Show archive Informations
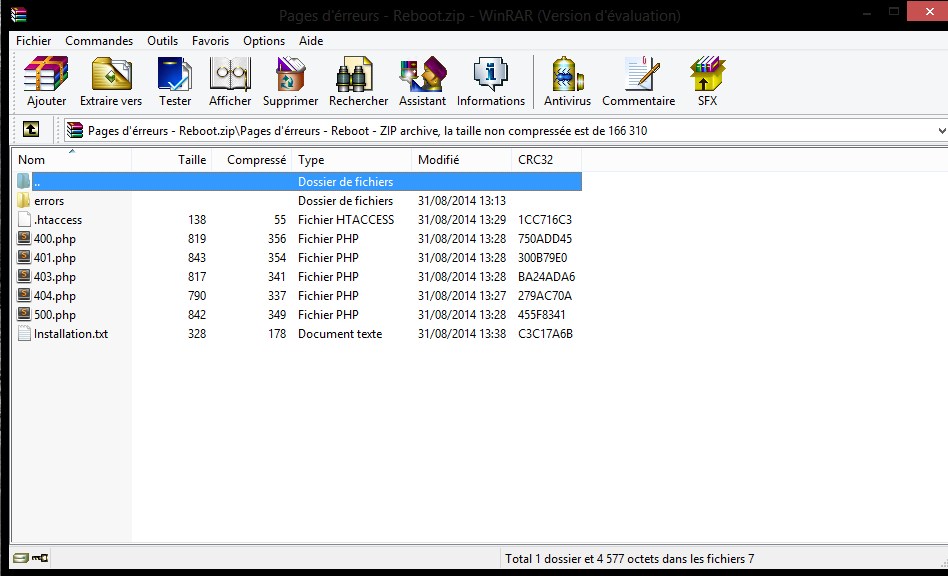 pyautogui.click(x=490, y=74)
